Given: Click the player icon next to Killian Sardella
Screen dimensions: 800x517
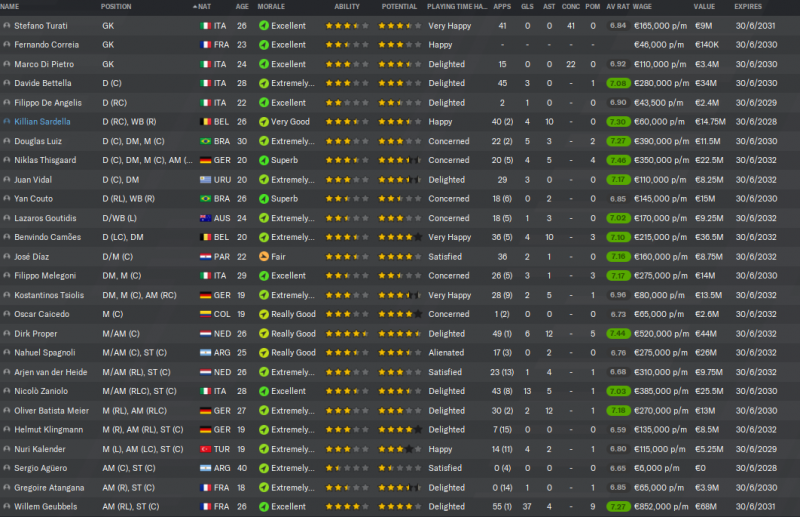Looking at the screenshot, I should [7, 122].
